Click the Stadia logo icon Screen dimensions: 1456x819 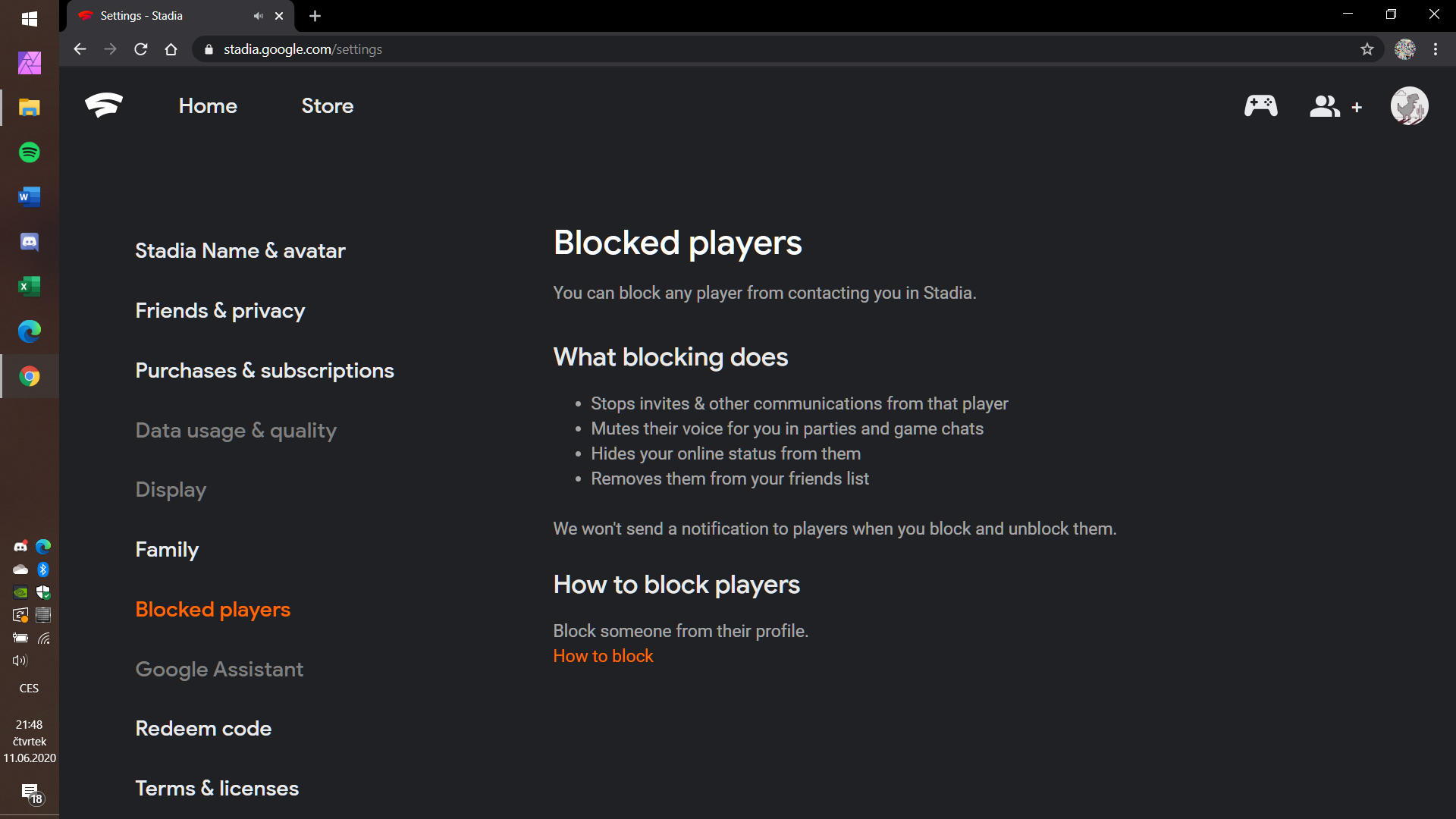[104, 105]
